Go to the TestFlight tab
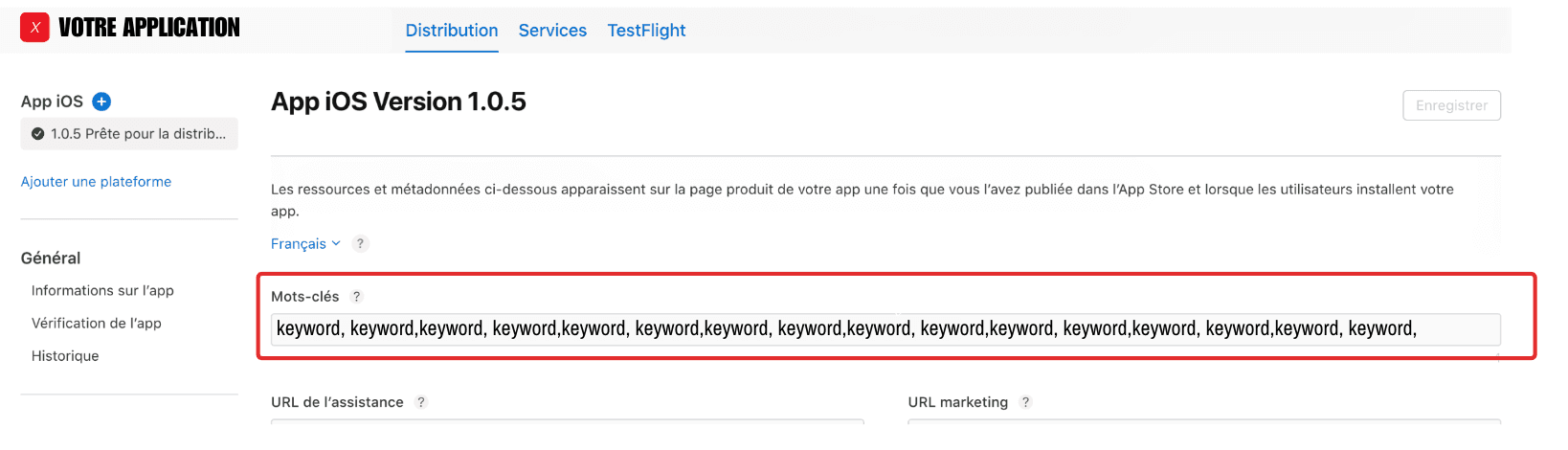 [x=646, y=31]
